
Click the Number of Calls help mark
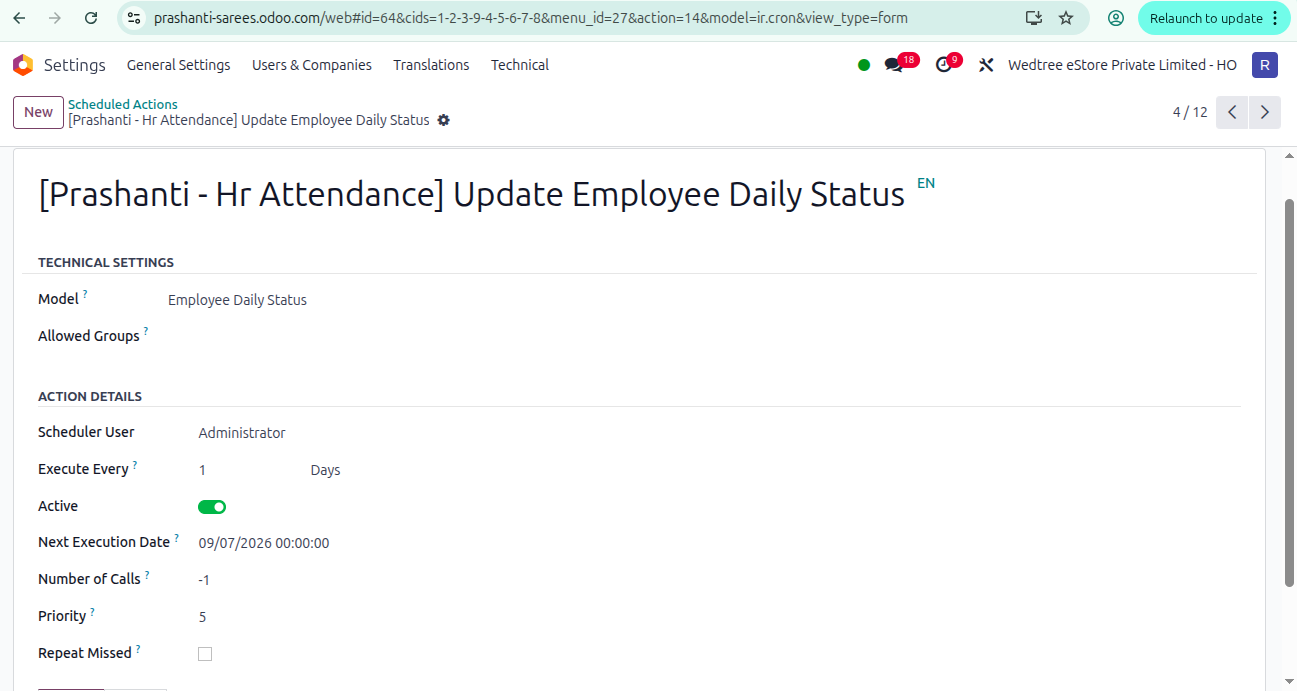pyautogui.click(x=147, y=575)
